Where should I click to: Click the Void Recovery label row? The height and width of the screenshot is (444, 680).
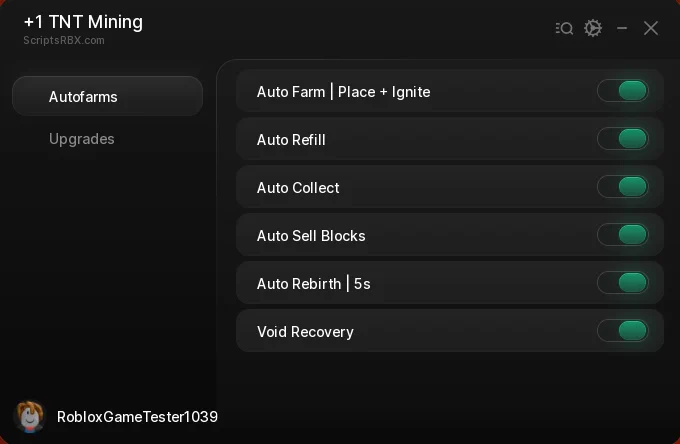pos(450,331)
